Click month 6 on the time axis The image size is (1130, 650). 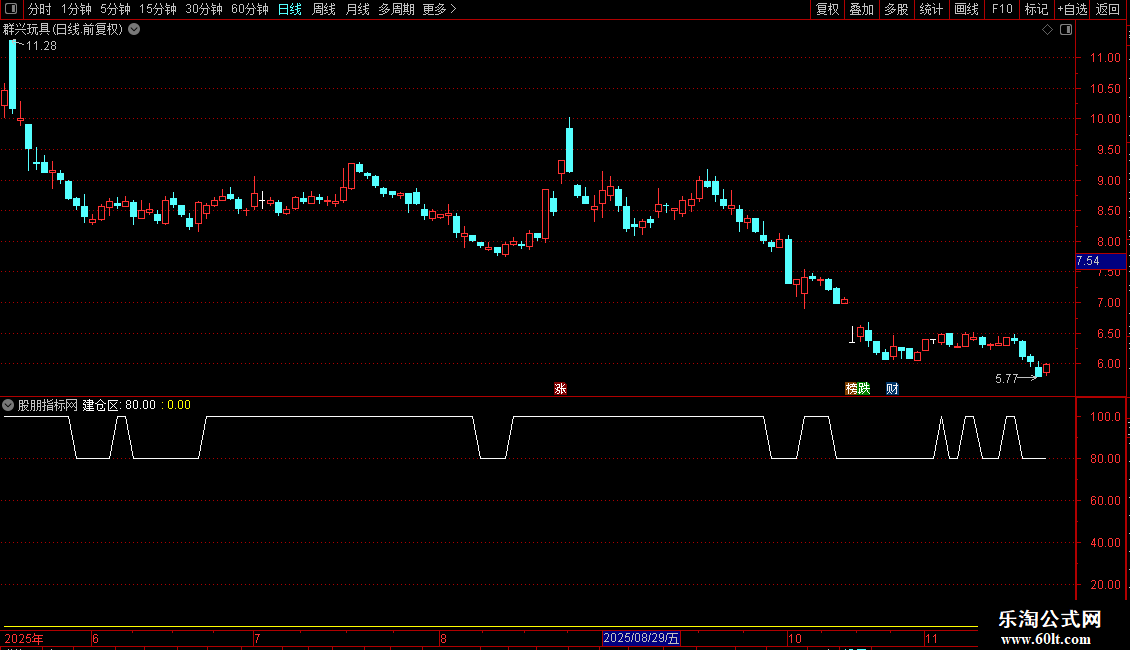(x=95, y=638)
